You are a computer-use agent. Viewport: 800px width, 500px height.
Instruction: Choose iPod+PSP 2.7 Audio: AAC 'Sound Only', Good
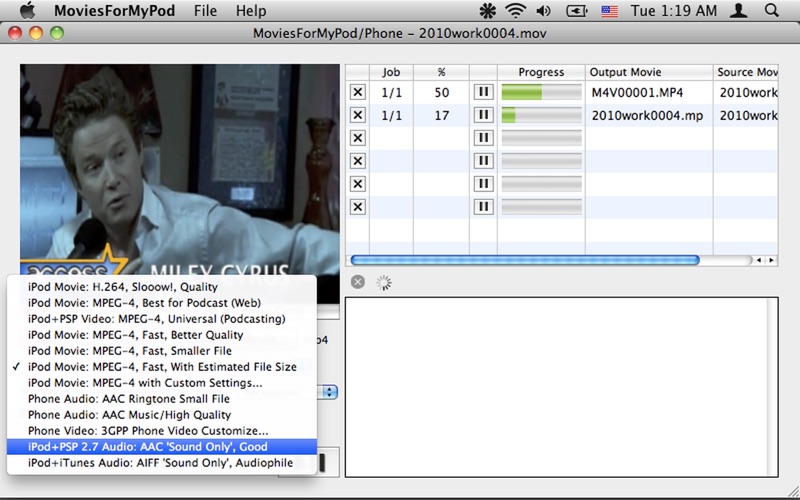[147, 446]
